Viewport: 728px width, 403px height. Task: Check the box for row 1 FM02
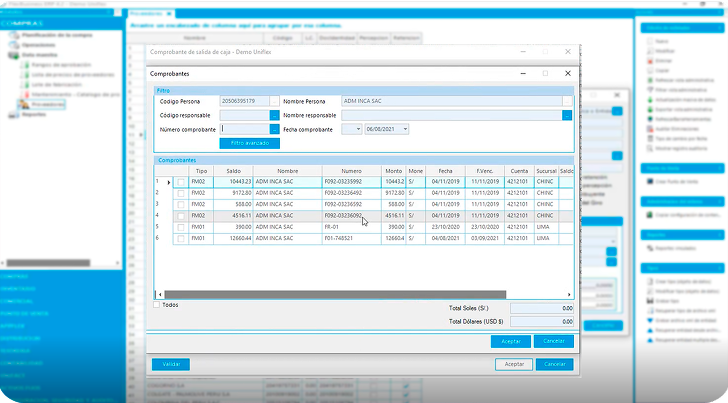[180, 182]
